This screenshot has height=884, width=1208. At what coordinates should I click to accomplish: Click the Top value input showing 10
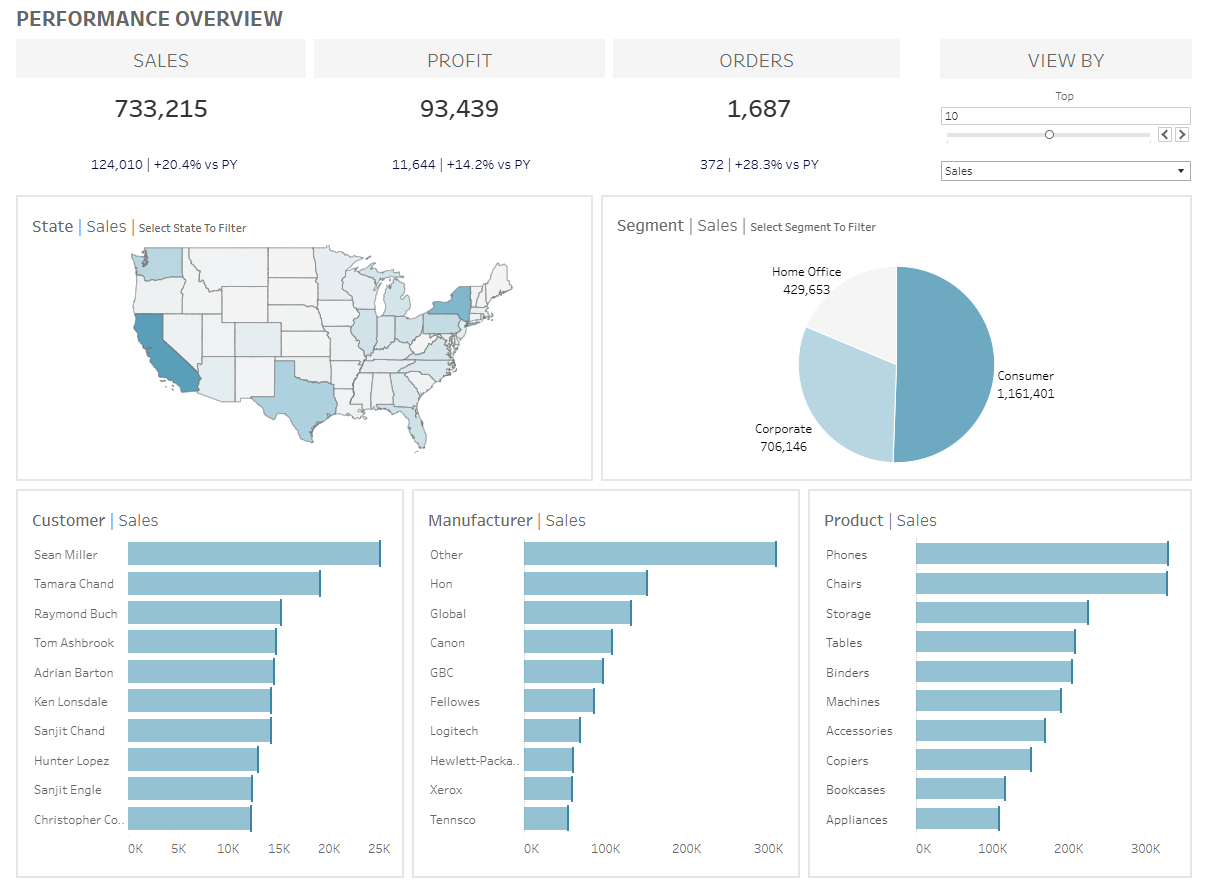tap(1064, 115)
